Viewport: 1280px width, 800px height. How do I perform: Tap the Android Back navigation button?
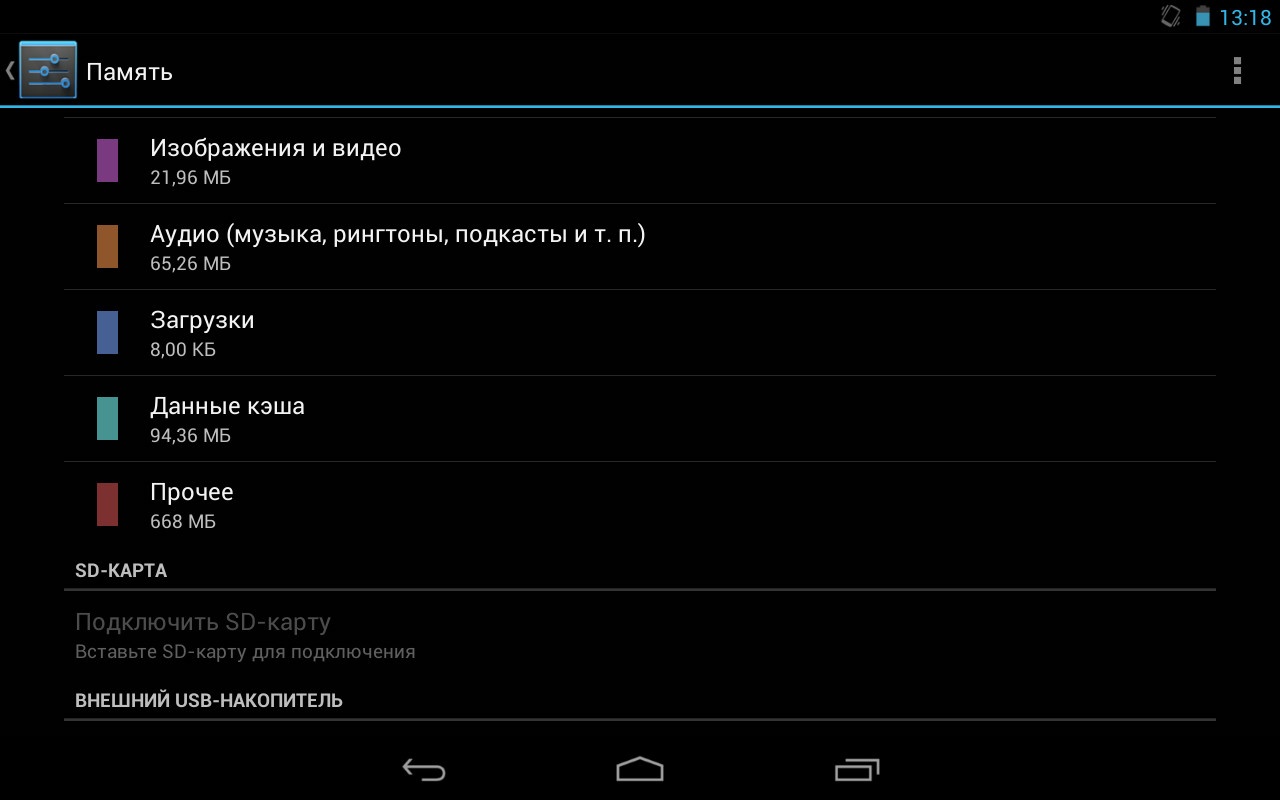424,769
